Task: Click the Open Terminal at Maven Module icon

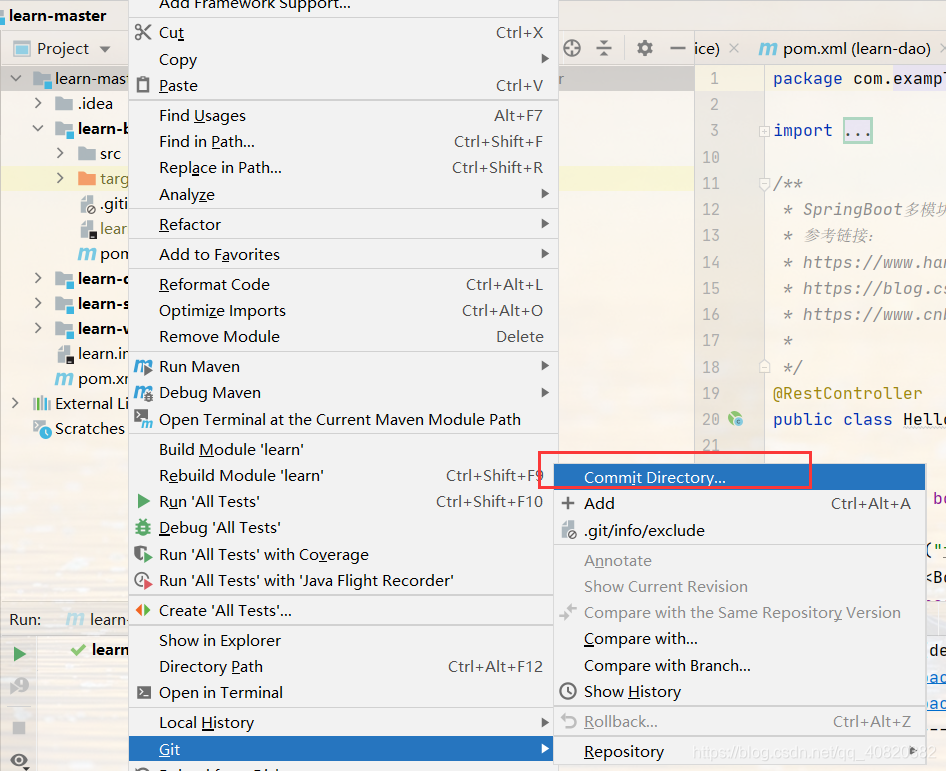Action: click(143, 419)
